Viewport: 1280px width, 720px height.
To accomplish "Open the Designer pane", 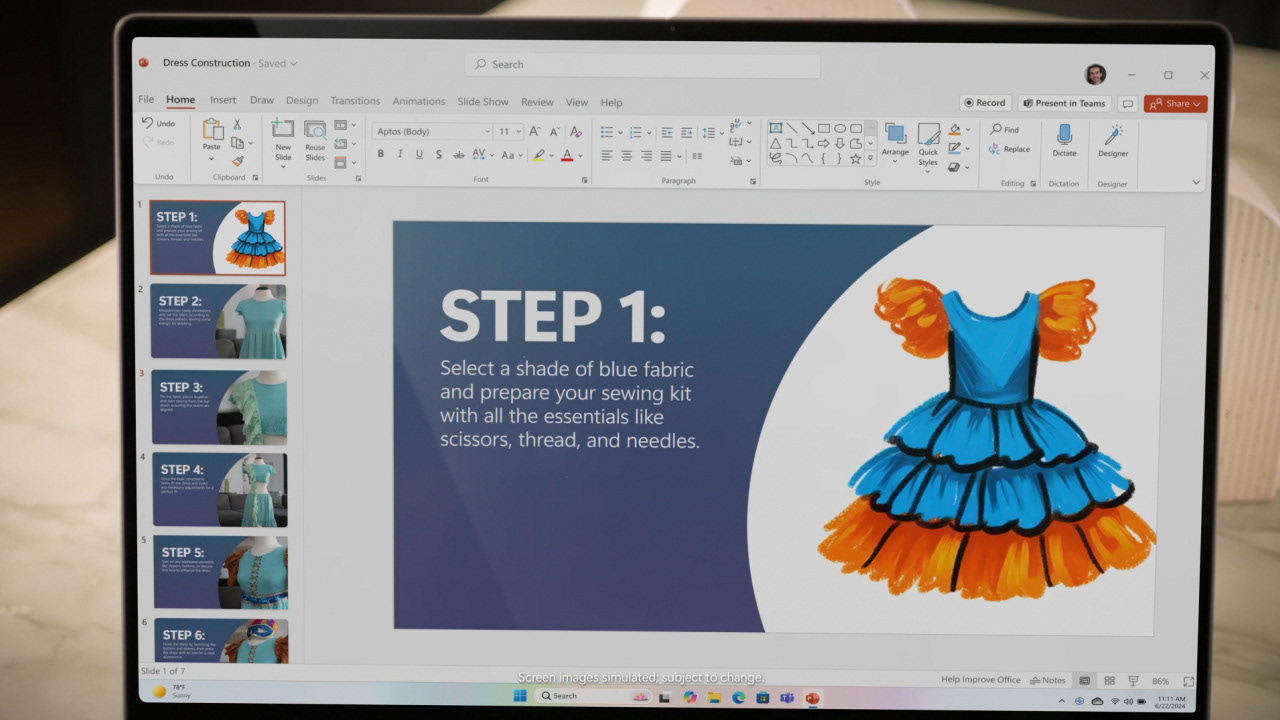I will (x=1113, y=141).
